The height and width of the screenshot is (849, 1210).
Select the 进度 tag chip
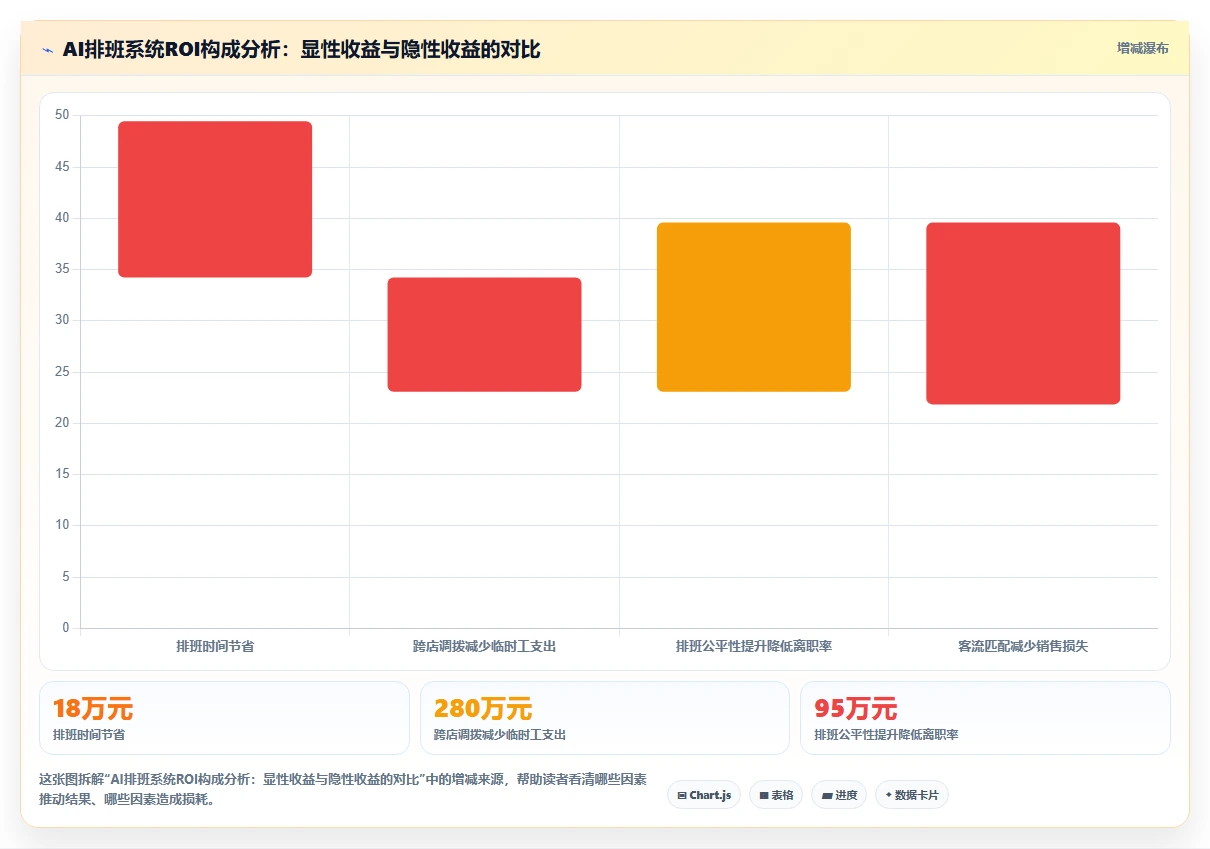[x=839, y=795]
